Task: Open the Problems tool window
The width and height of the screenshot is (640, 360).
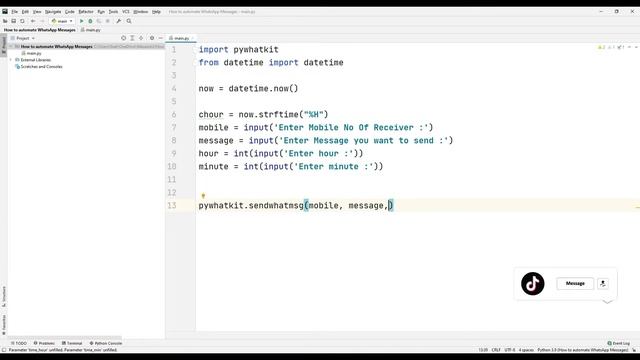Action: pos(44,343)
